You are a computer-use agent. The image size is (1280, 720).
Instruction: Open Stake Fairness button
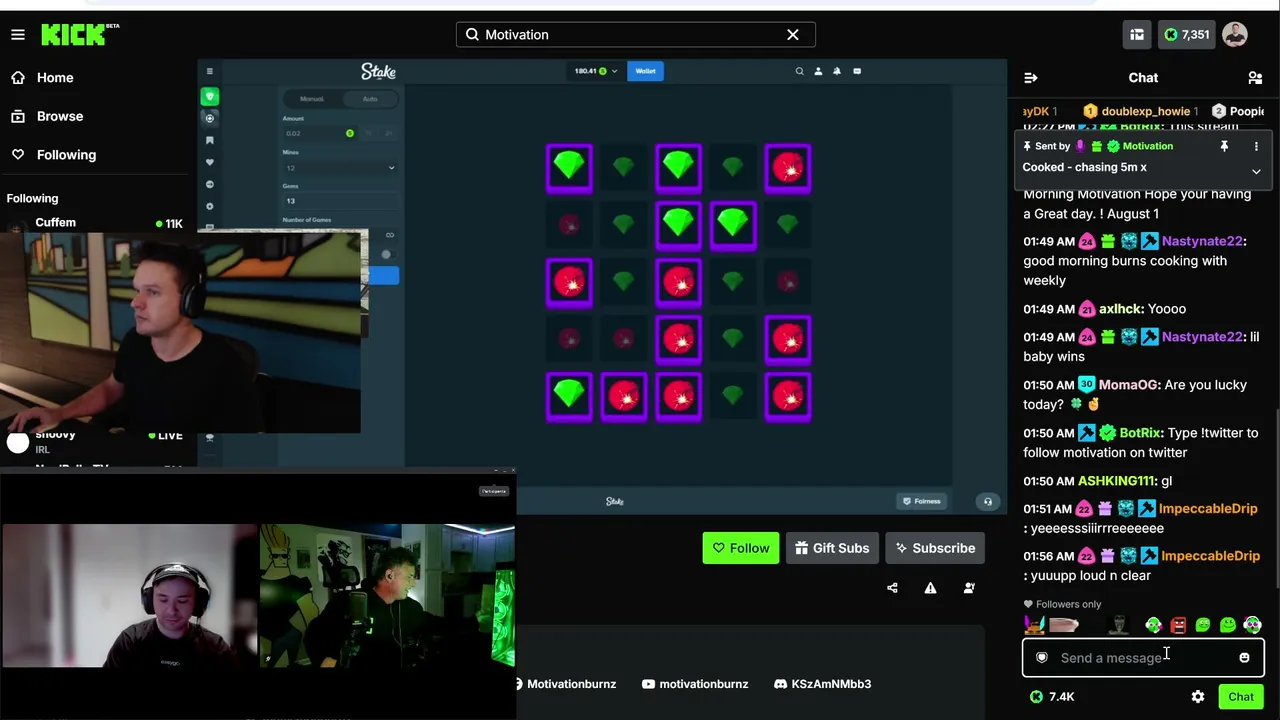click(x=922, y=501)
